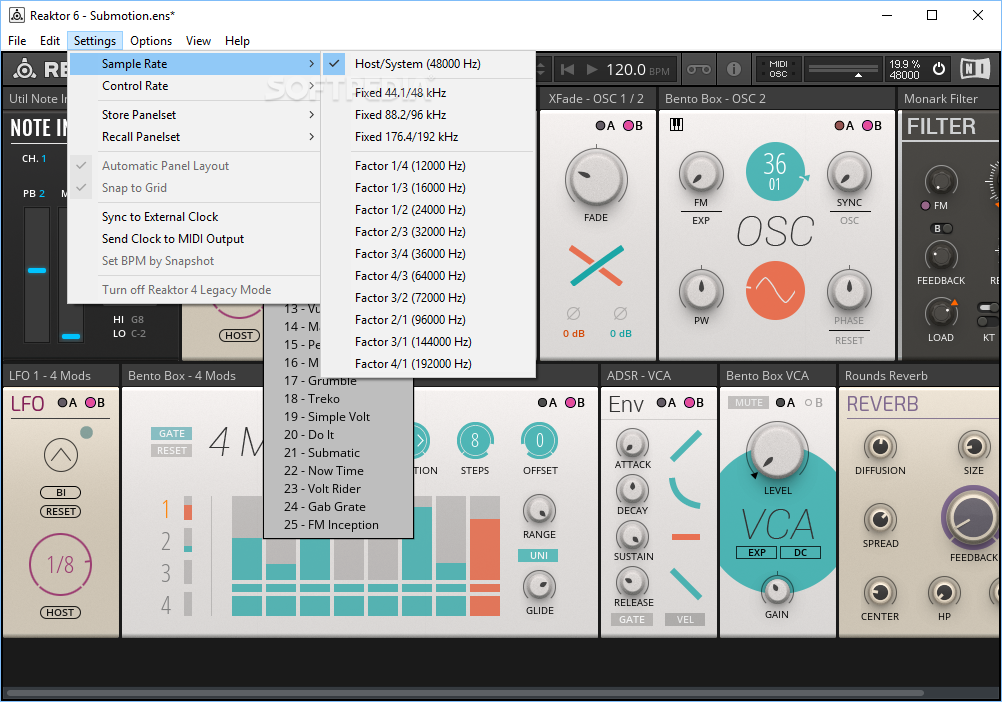Screen dimensions: 1002x702
Task: Click the VEL button in Env
Action: 684,620
